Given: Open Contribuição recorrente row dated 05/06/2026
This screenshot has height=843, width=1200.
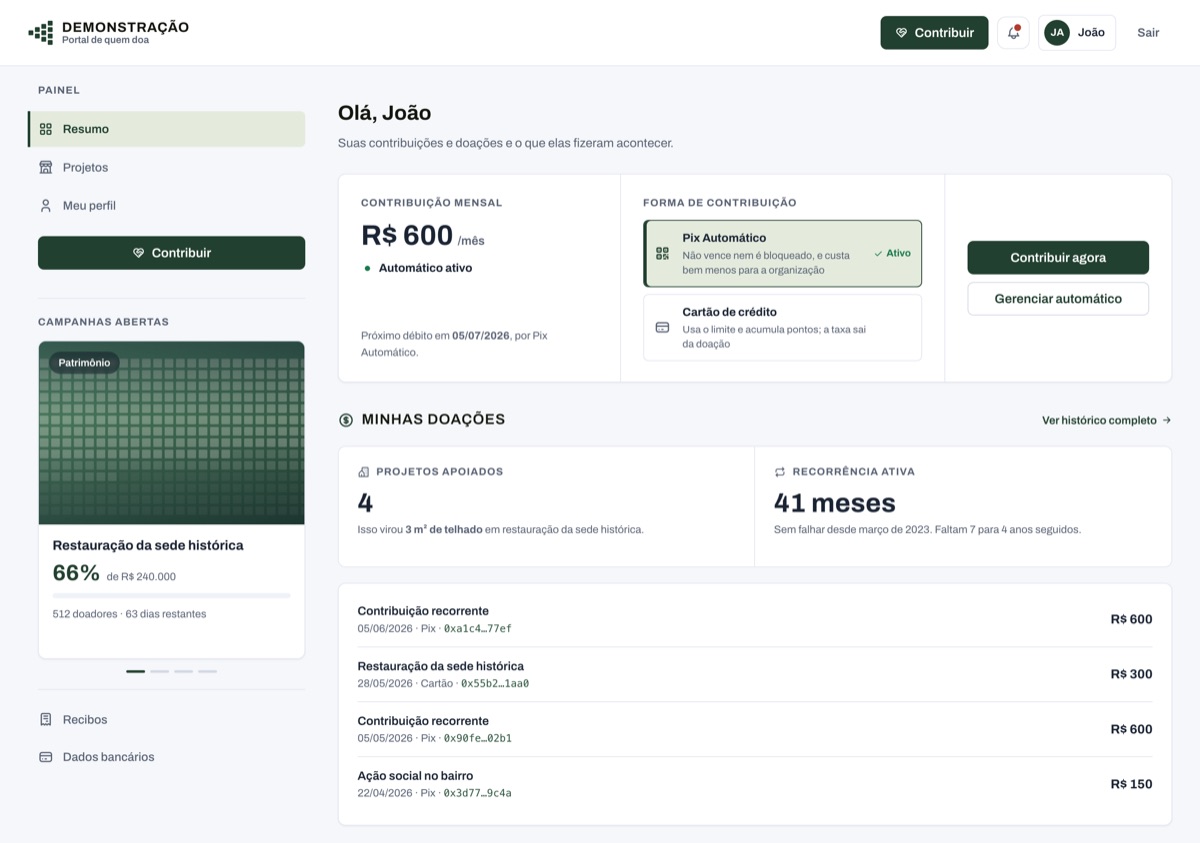Looking at the screenshot, I should [x=755, y=619].
